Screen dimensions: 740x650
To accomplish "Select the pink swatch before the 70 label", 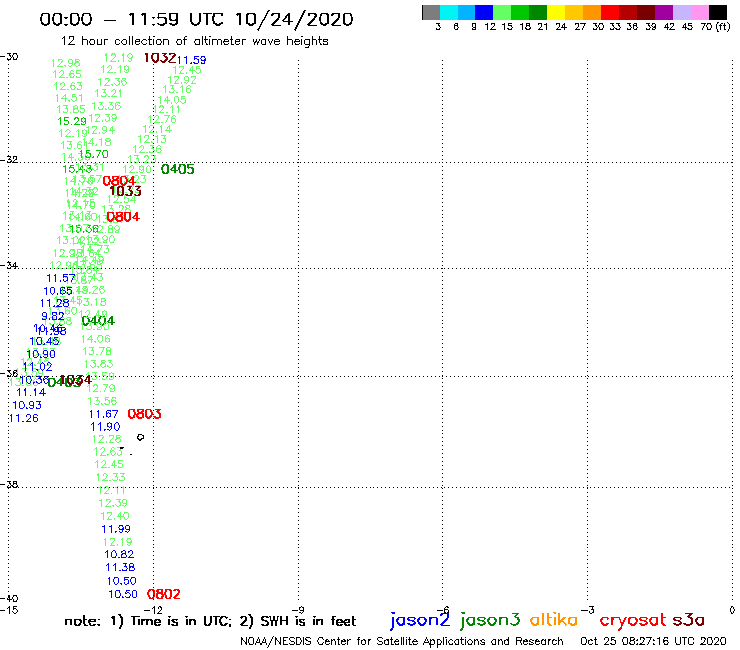I will 699,12.
